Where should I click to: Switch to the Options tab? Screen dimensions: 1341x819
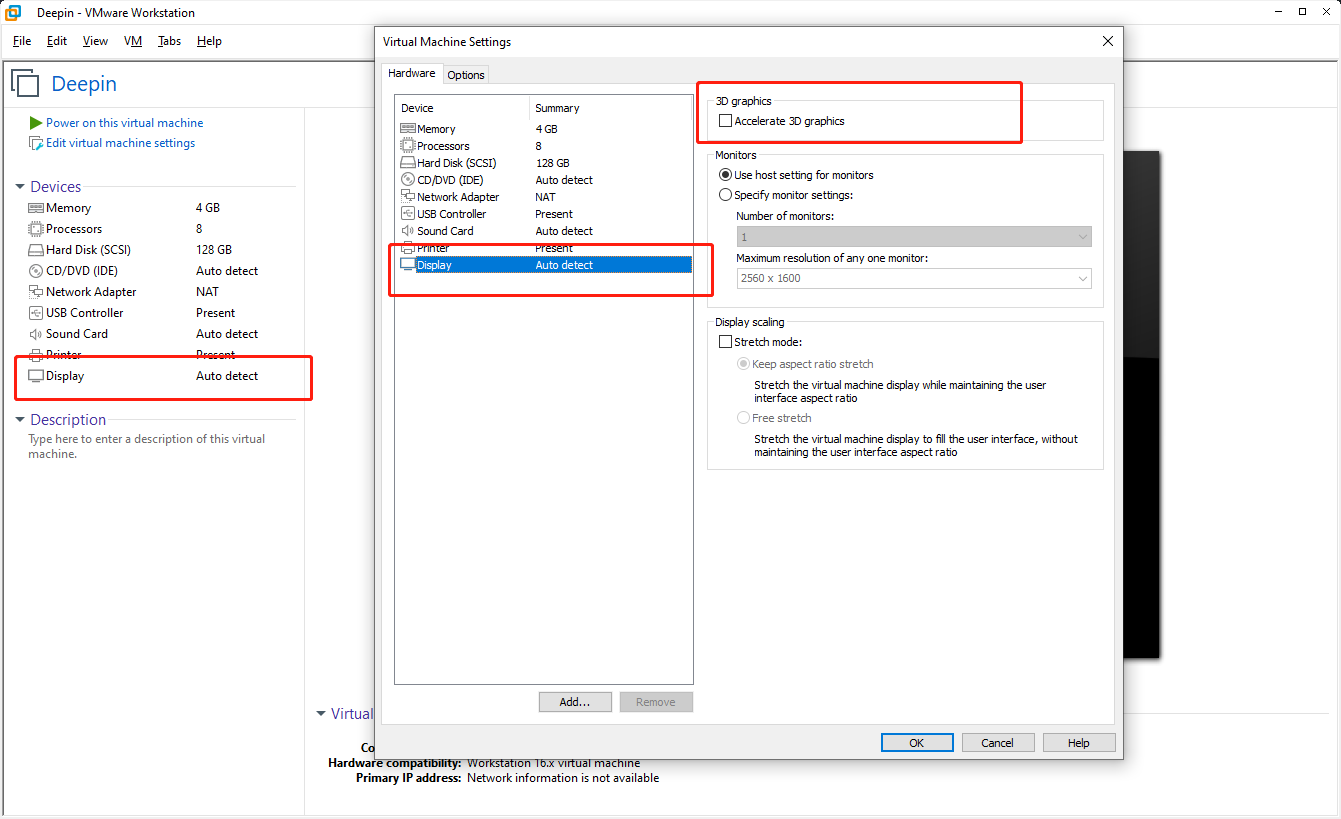coord(466,75)
